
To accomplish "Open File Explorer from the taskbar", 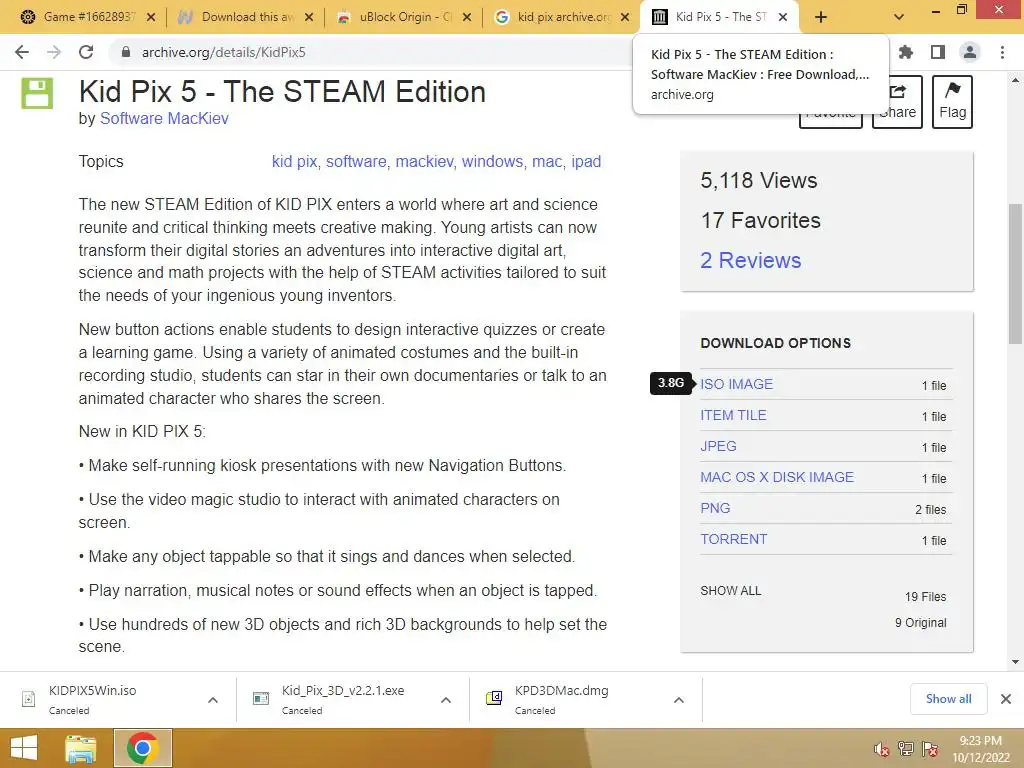I will pos(81,748).
